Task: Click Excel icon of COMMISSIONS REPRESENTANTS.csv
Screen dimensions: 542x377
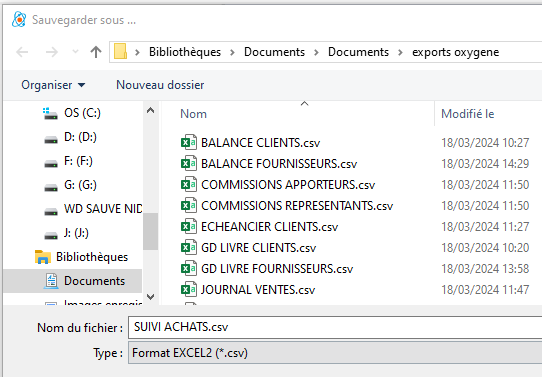Action: click(x=189, y=206)
